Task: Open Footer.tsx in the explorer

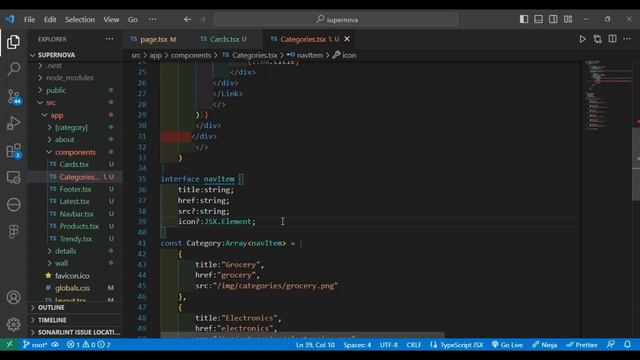Action: pos(76,189)
